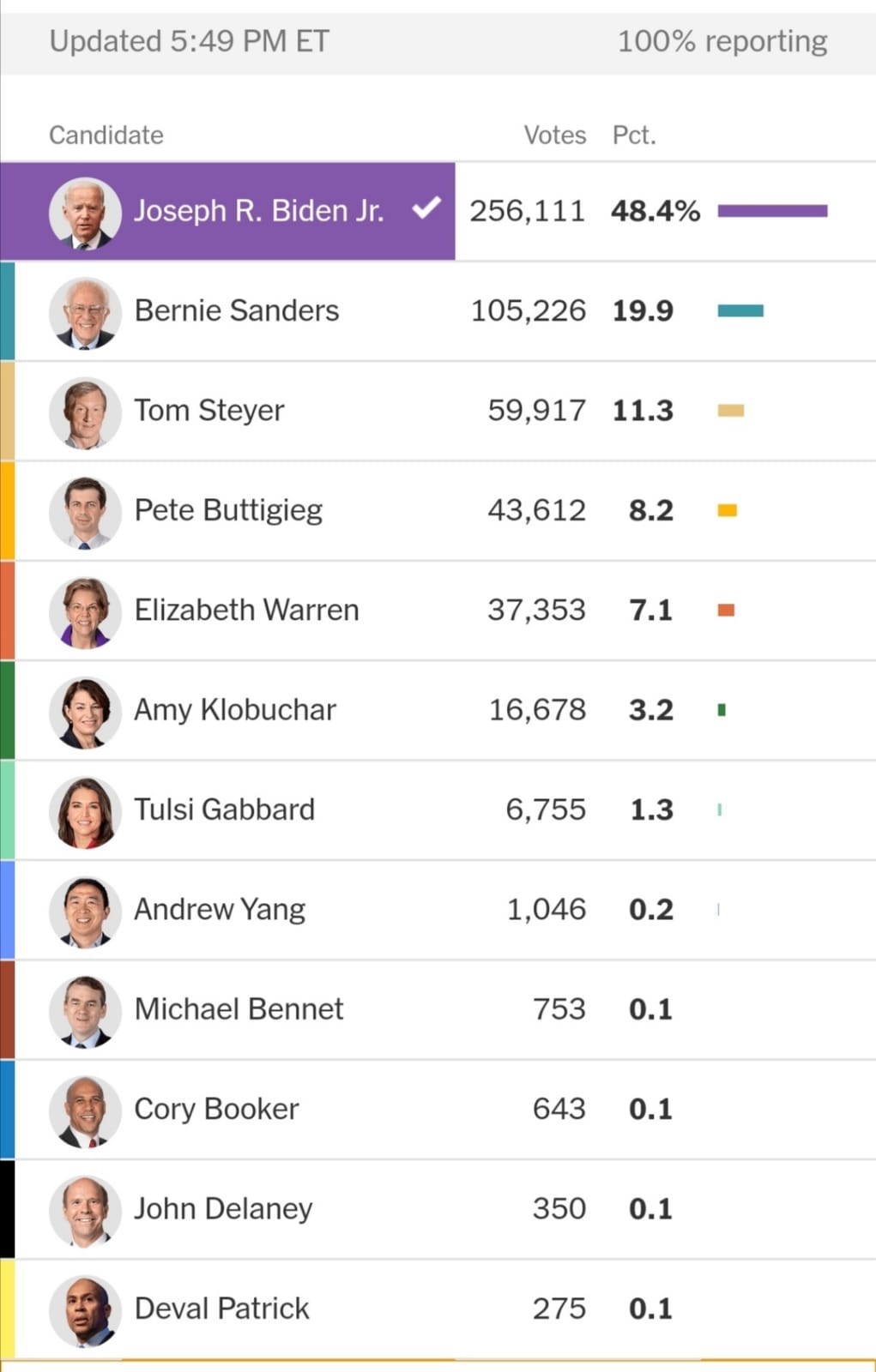The image size is (876, 1372).
Task: Select the Michael Bennet name
Action: tap(239, 1009)
